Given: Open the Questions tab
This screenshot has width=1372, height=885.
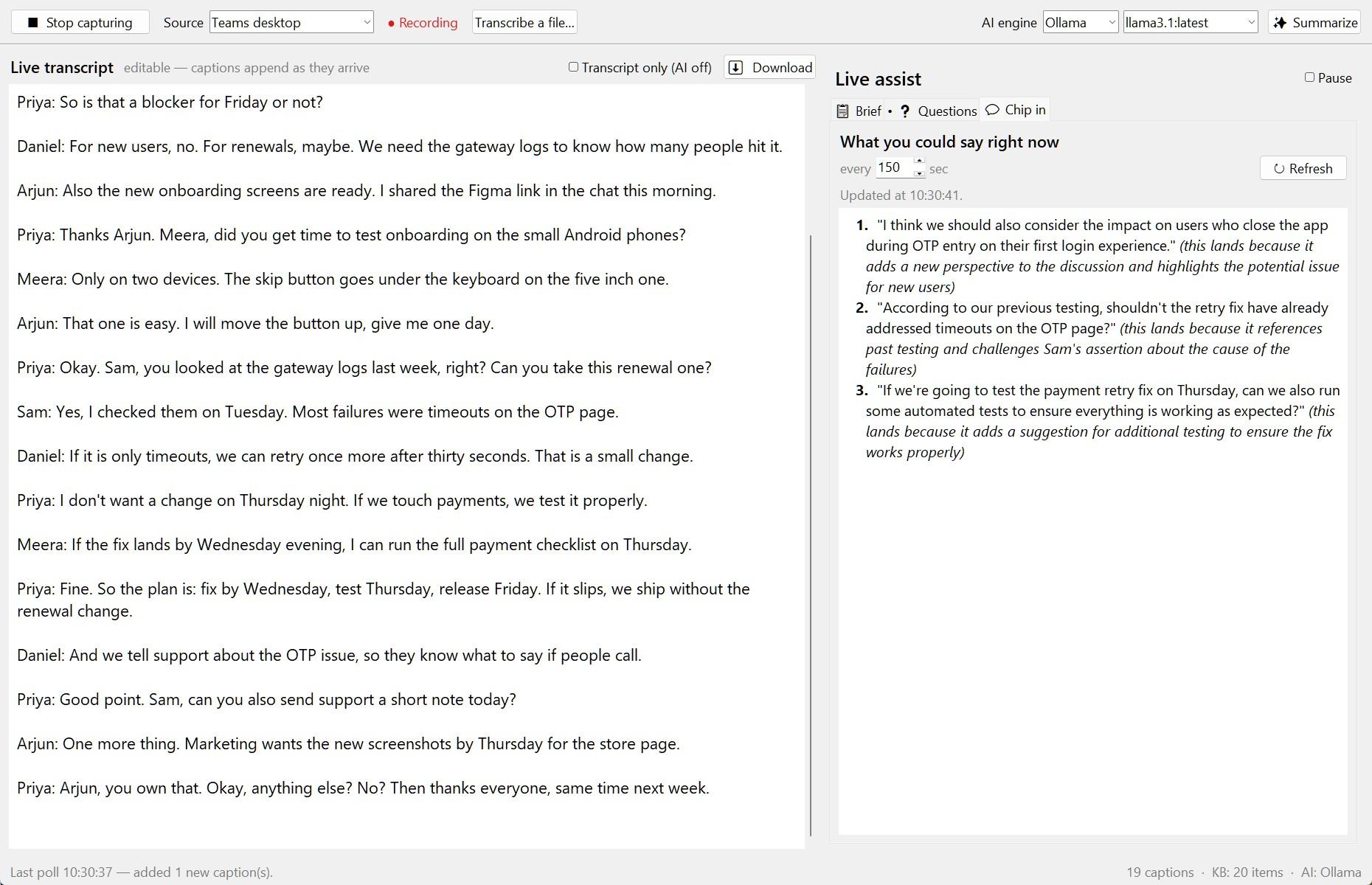Looking at the screenshot, I should (938, 111).
